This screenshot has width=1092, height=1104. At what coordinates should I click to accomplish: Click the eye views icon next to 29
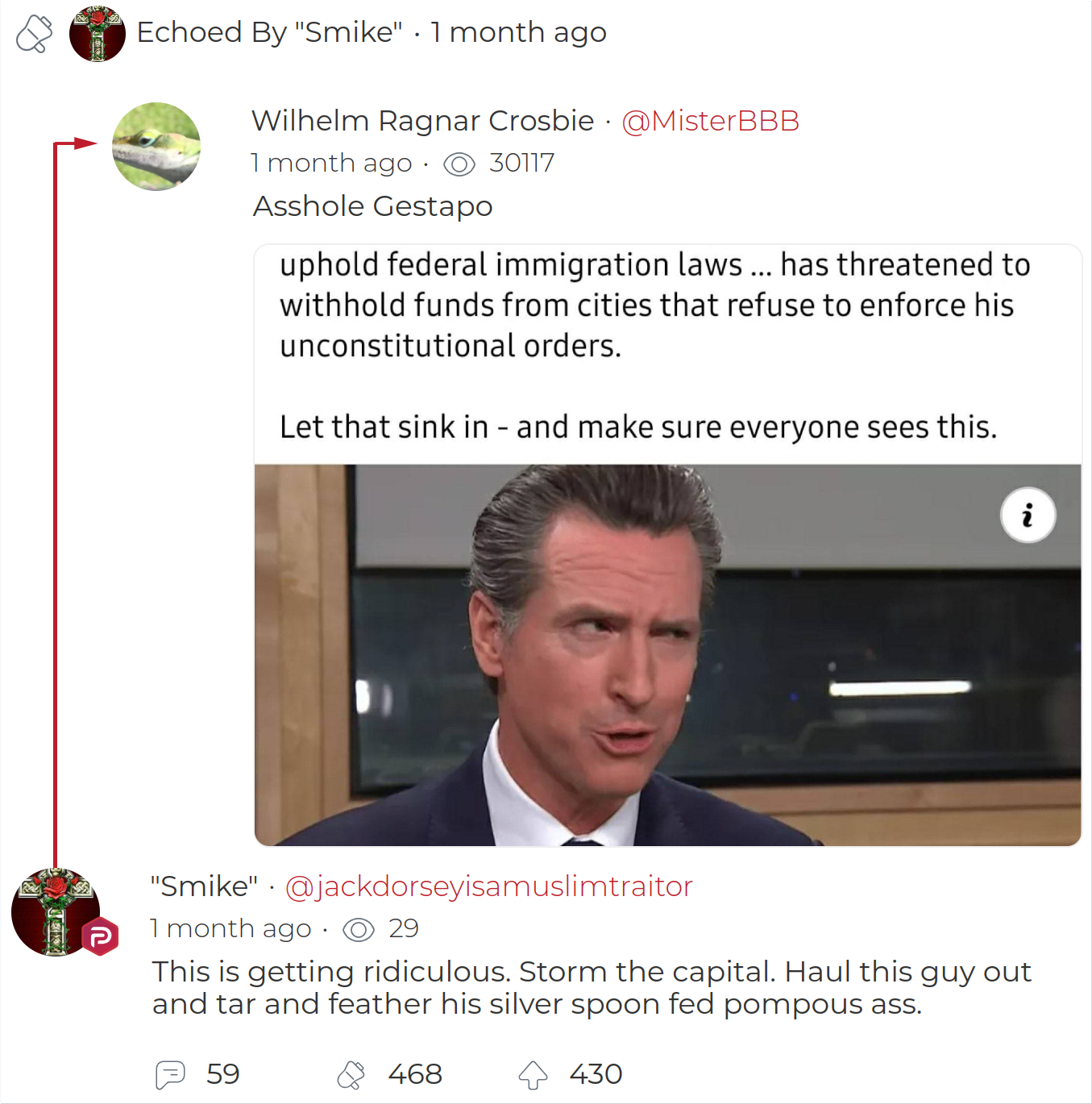359,930
